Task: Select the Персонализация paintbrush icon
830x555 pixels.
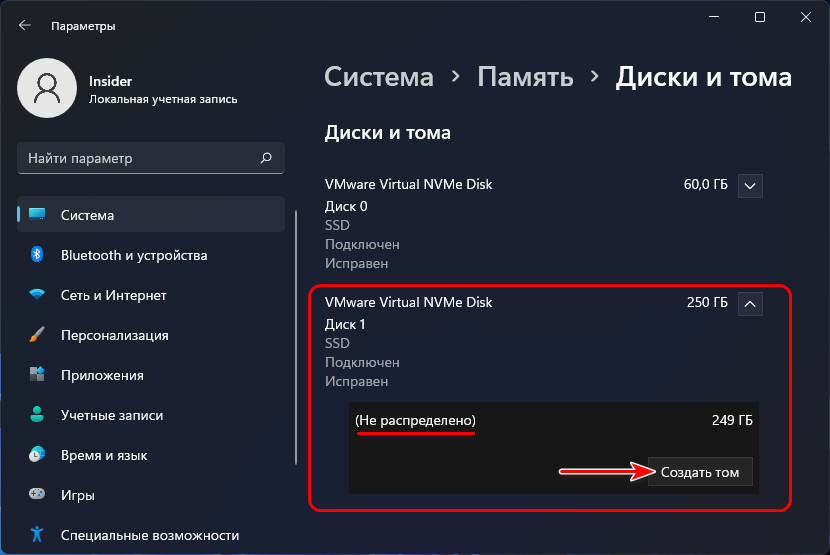Action: [37, 335]
